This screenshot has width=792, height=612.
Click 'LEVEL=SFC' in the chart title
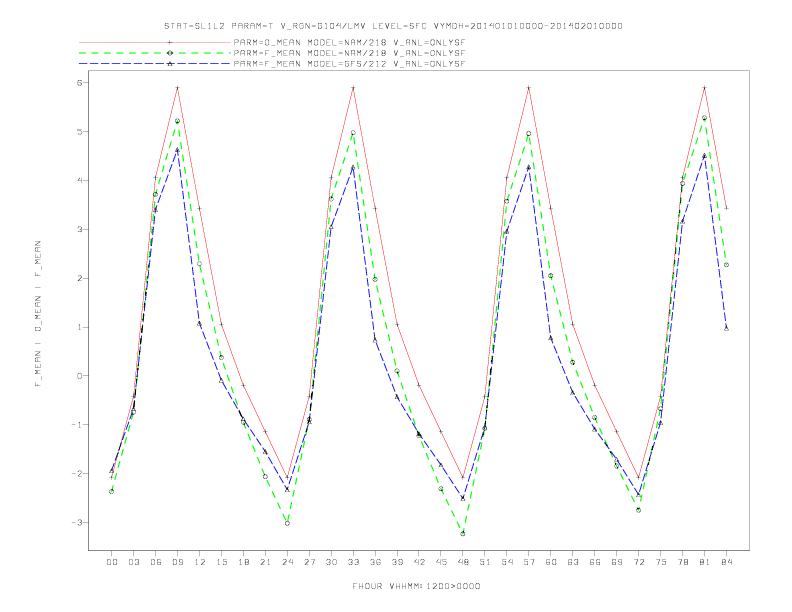point(400,26)
